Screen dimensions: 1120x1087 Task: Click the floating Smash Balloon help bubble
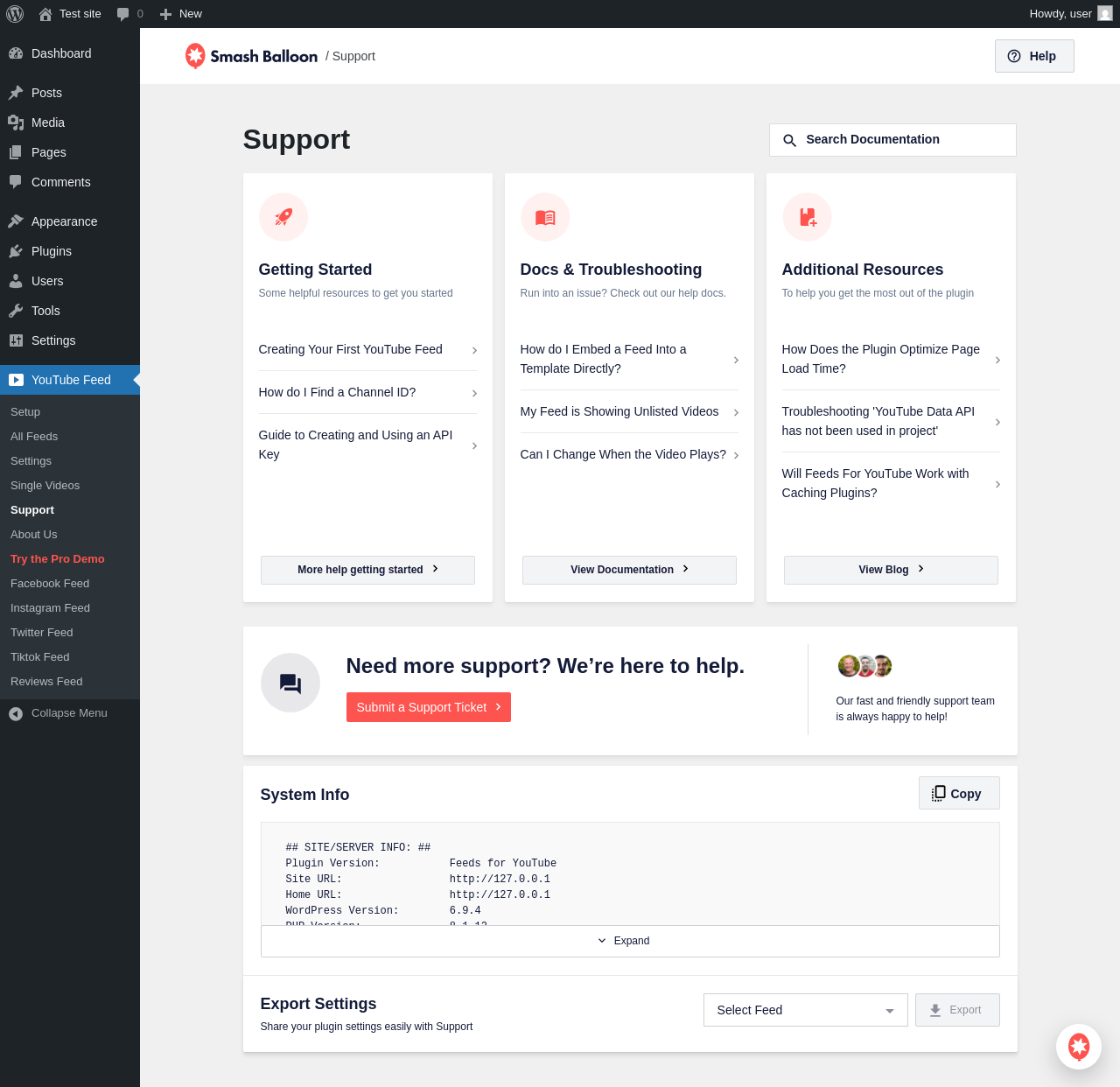click(x=1079, y=1047)
